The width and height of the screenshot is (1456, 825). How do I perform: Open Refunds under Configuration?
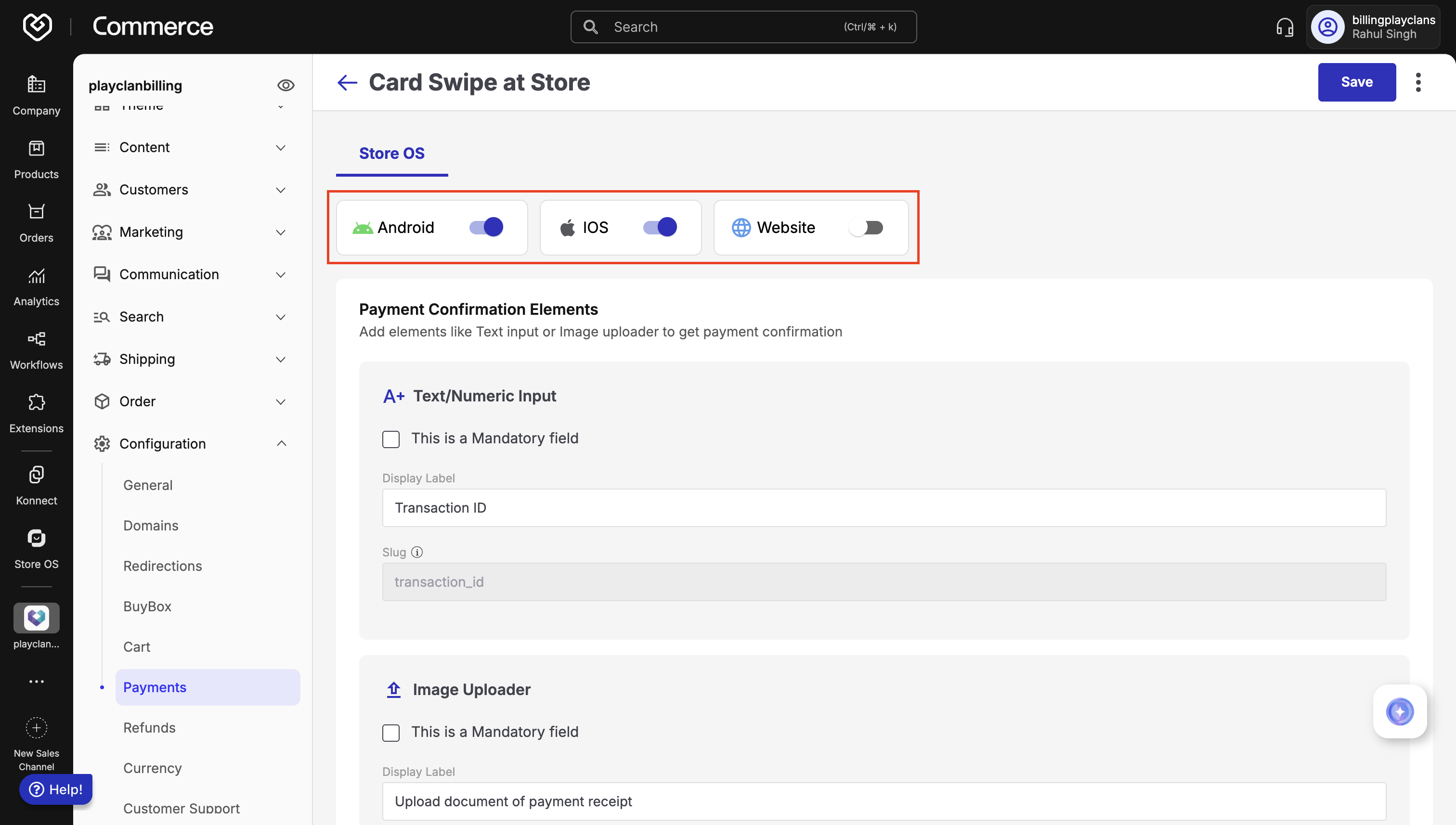pos(149,728)
